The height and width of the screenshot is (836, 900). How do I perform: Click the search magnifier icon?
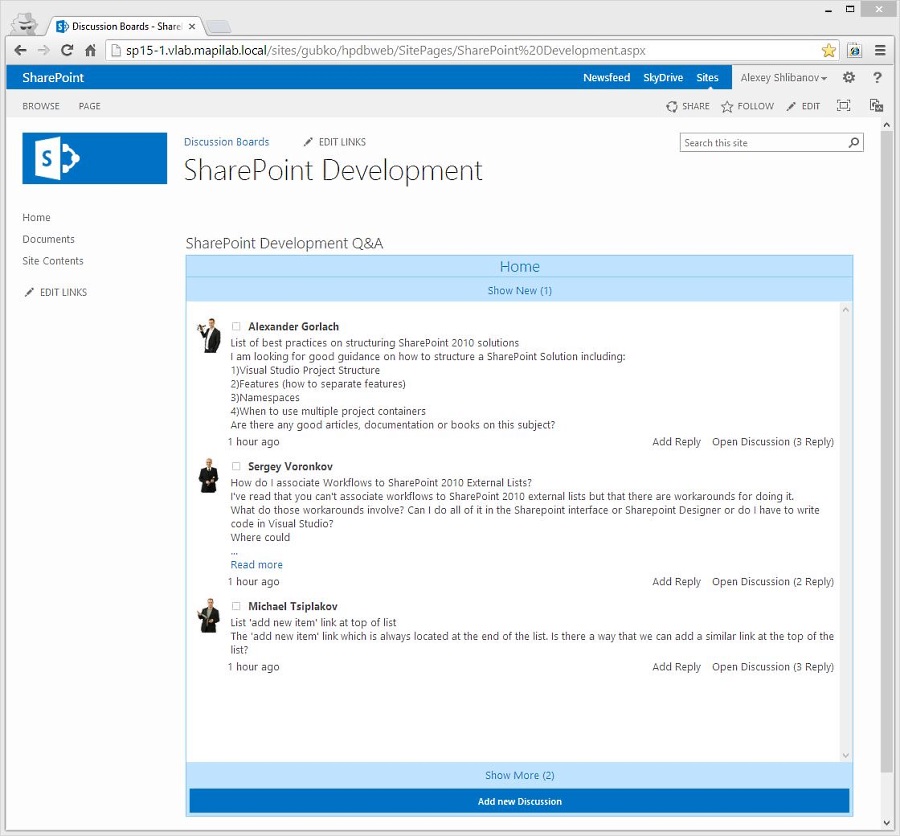pos(854,142)
